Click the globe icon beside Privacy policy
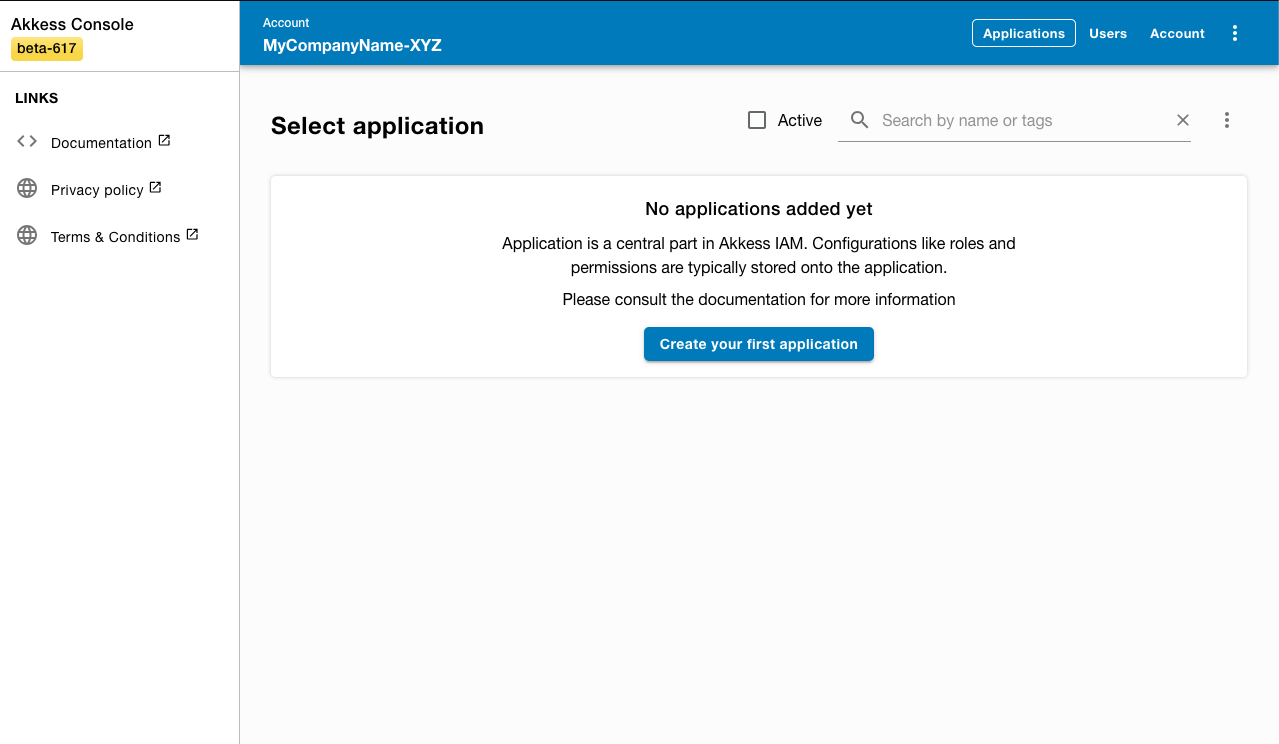The height and width of the screenshot is (744, 1279). tap(26, 188)
